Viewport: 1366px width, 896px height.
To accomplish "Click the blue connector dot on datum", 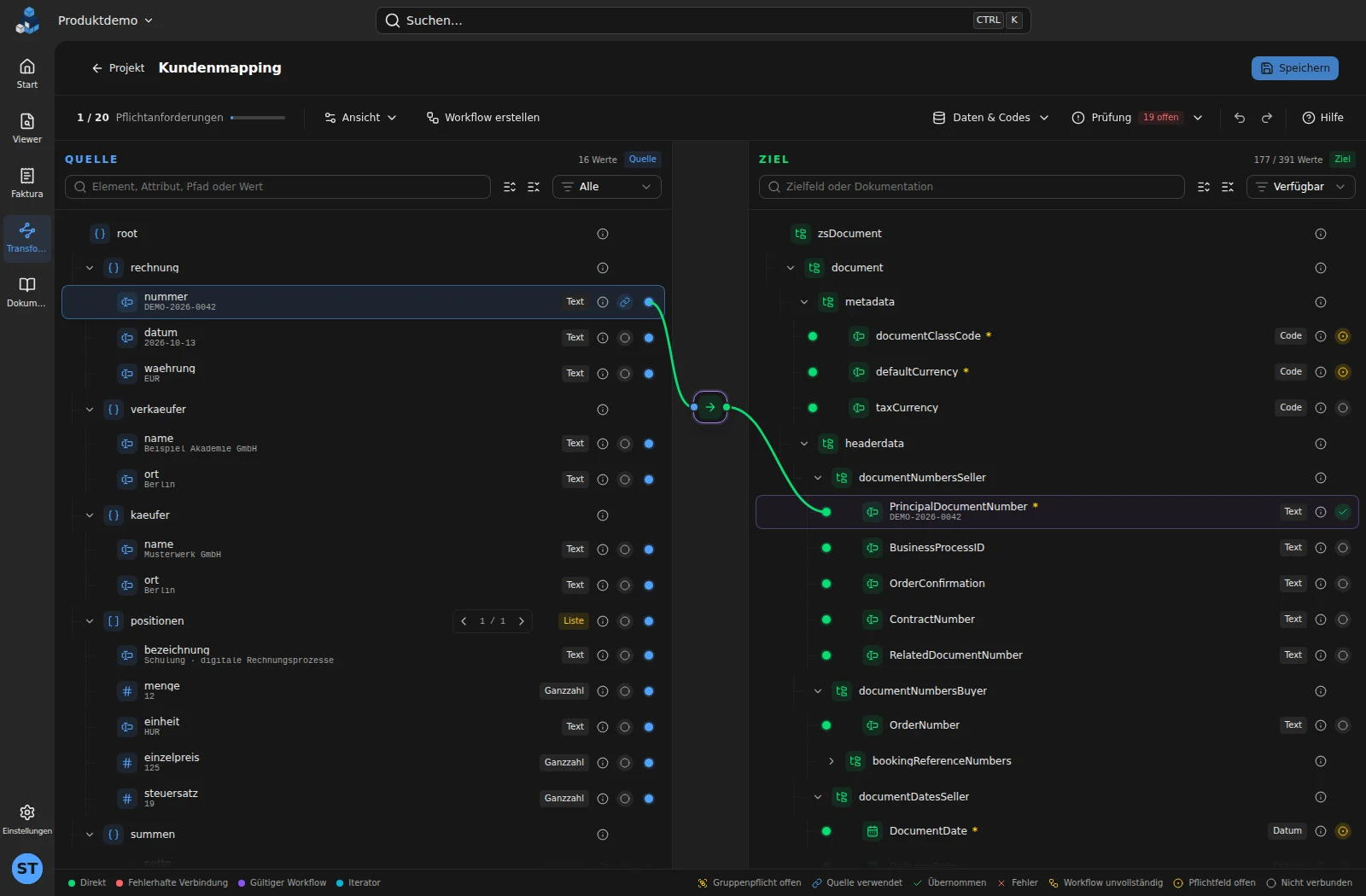I will coord(649,338).
